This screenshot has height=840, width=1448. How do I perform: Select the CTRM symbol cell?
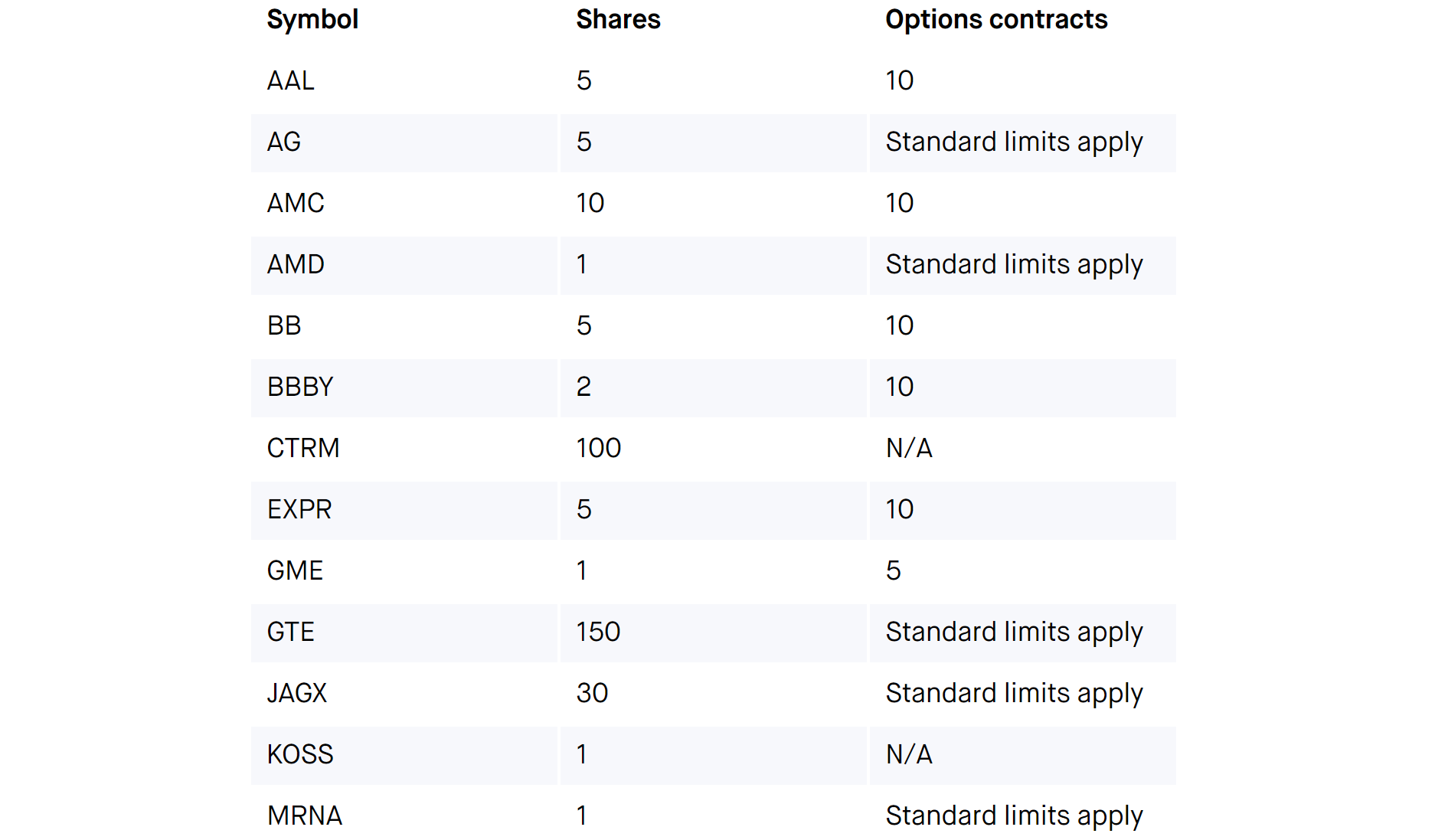(x=303, y=449)
